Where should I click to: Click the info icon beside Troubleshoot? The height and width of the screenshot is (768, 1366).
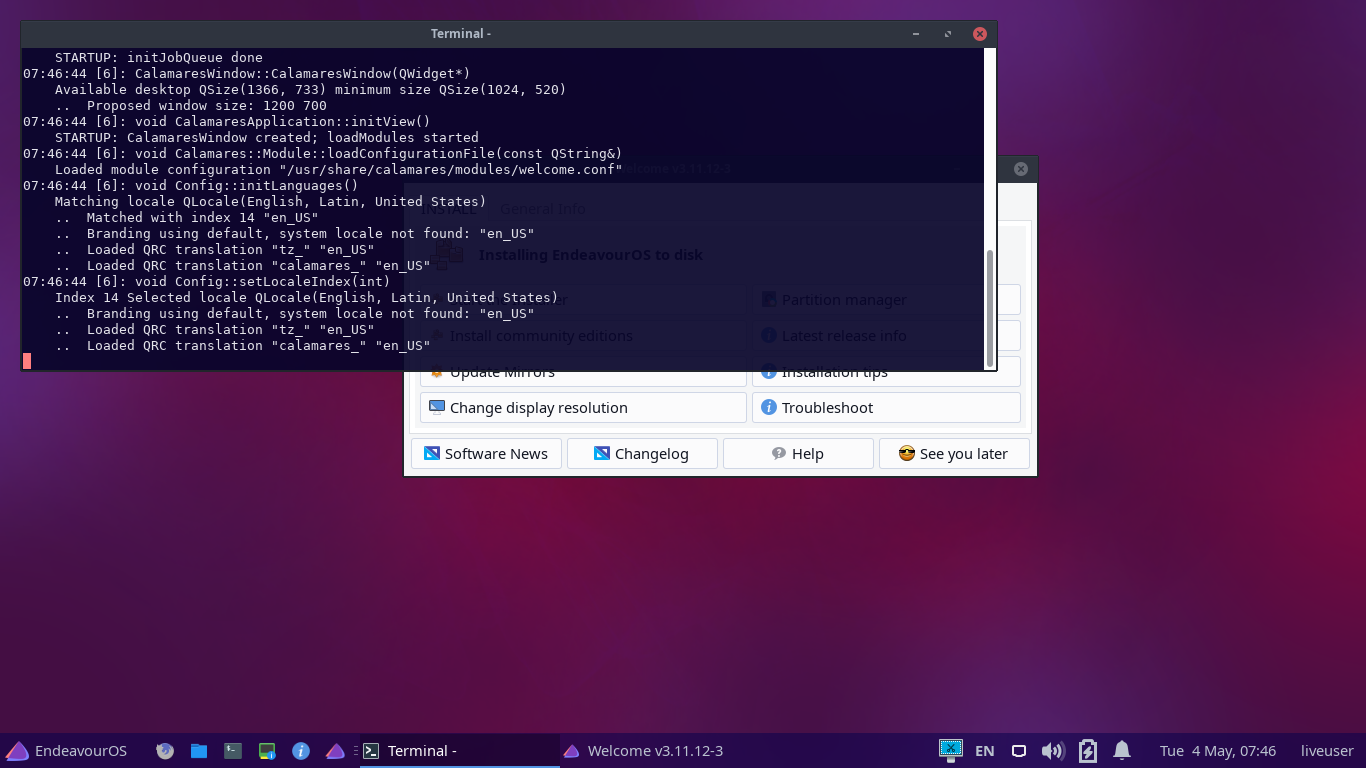[768, 407]
